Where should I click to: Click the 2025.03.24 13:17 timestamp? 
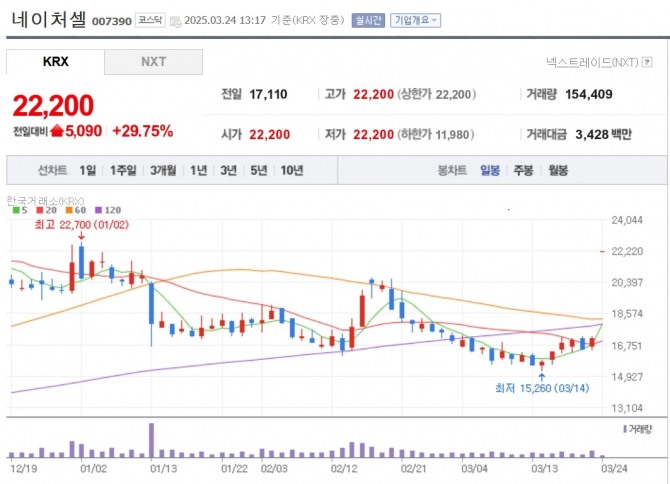[225, 21]
